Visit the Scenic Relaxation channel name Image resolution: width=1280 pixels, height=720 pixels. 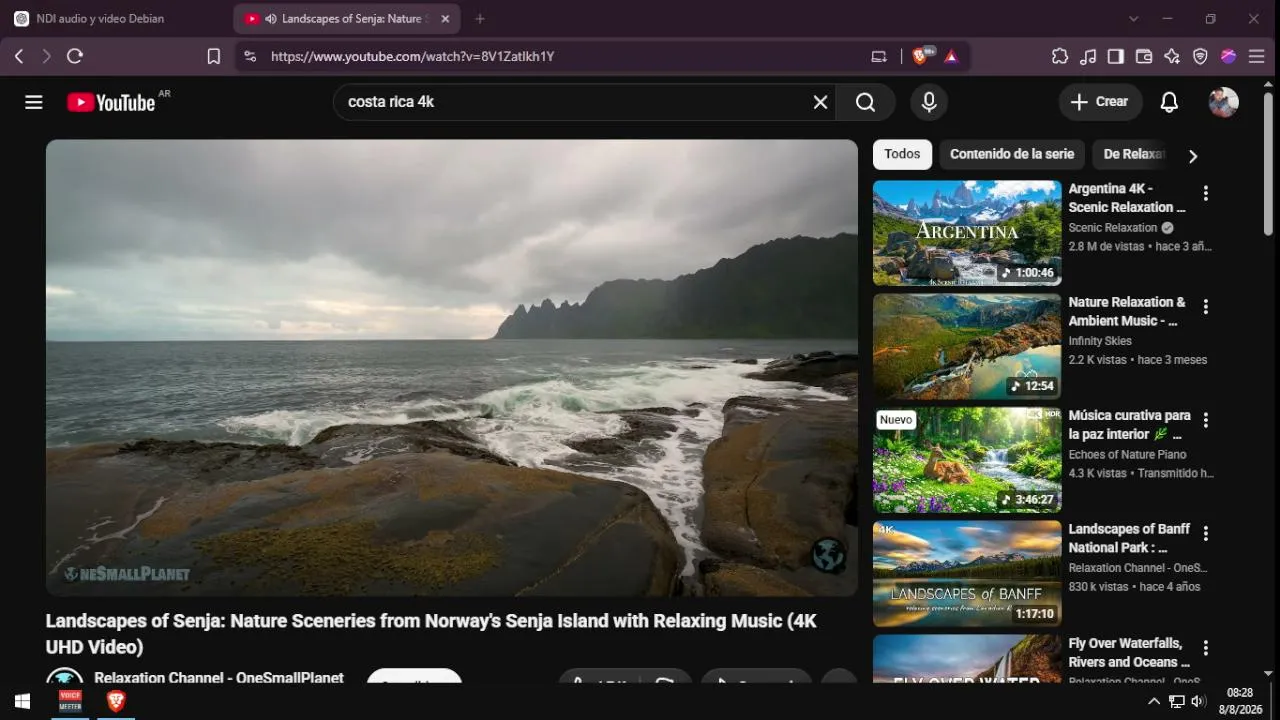pos(1113,228)
